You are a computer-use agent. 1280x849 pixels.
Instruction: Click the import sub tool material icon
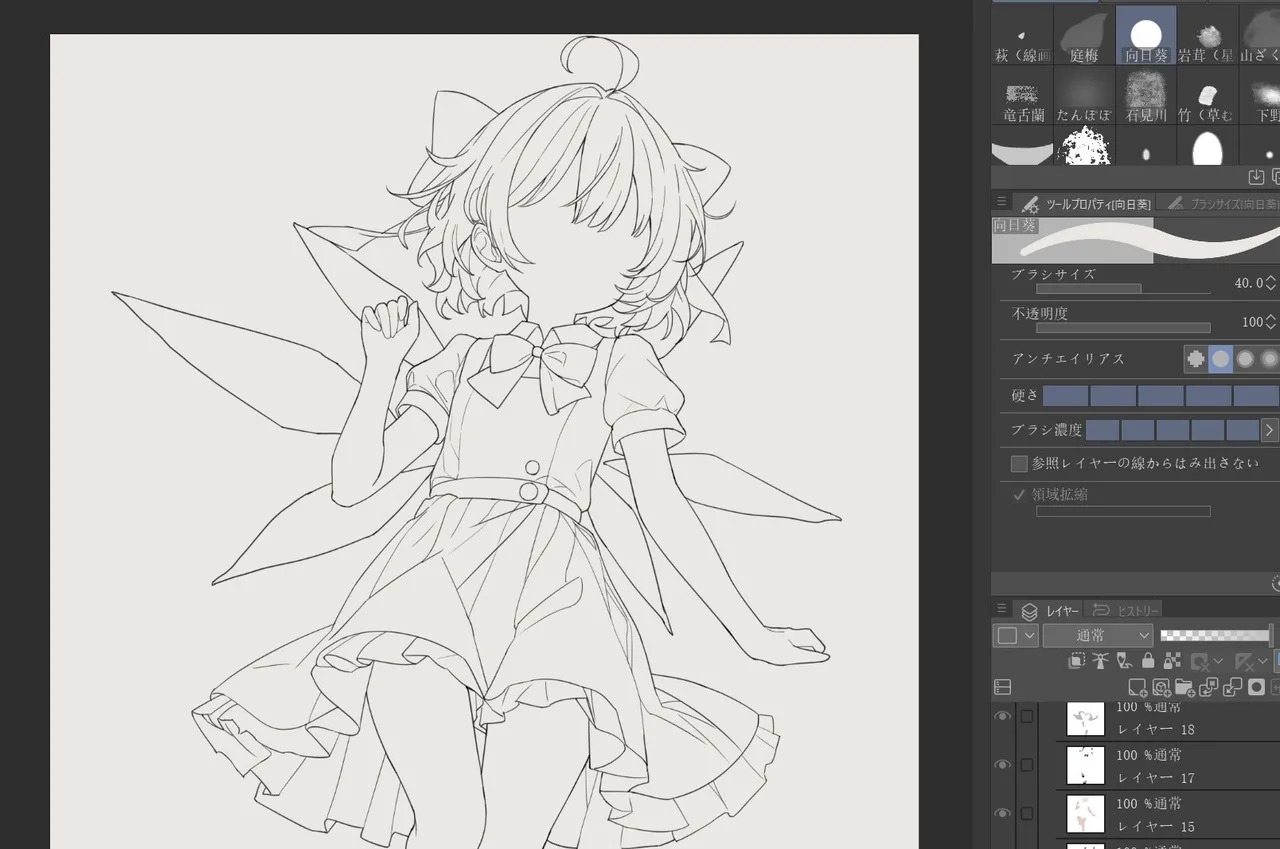[x=1256, y=177]
